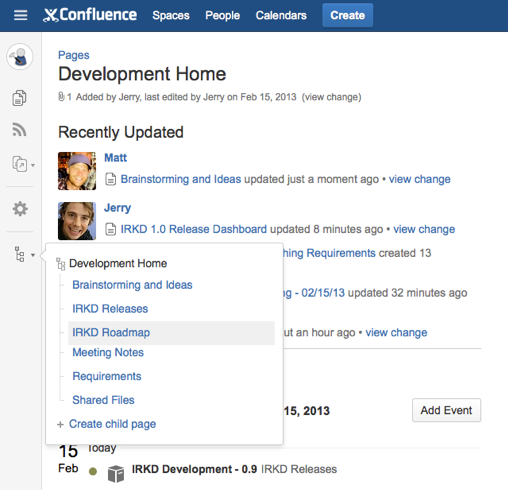Open Matt's profile name link
The height and width of the screenshot is (490, 508).
pos(116,158)
